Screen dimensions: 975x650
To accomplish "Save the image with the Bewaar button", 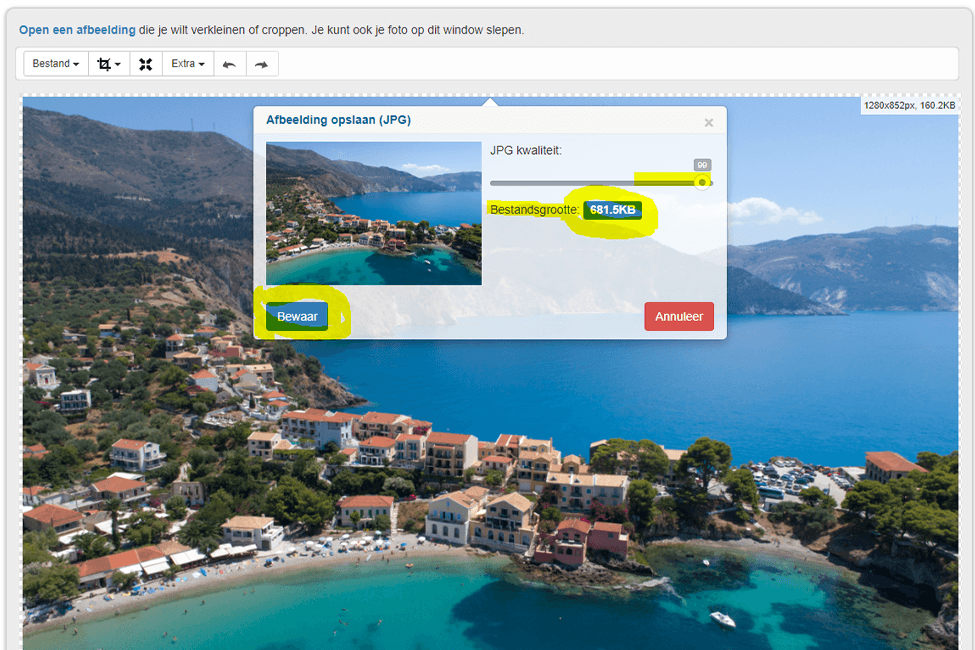I will (x=297, y=317).
